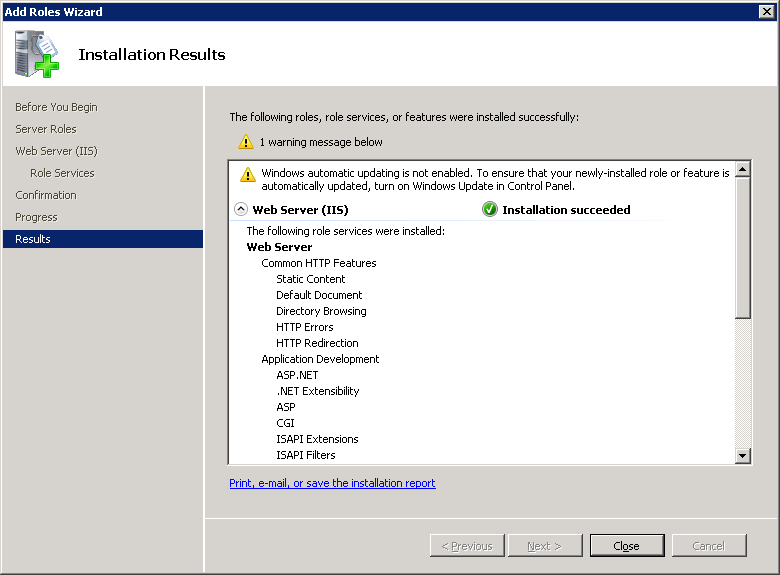
Task: Select 'Server Roles' step in sidebar
Action: 46,129
